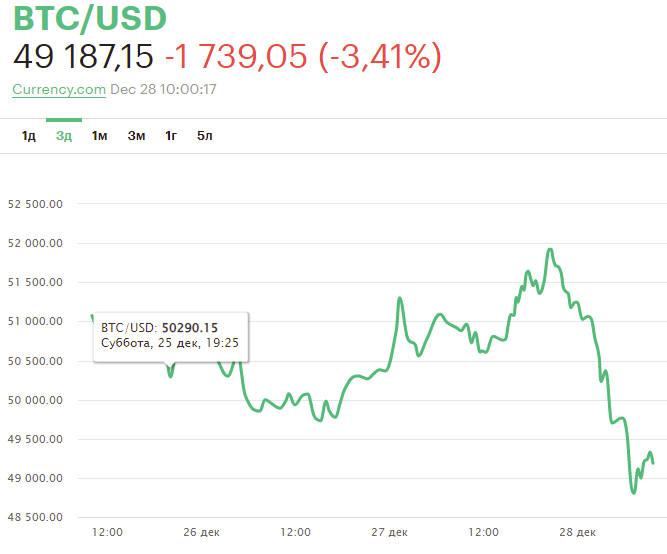Click the BTC/USD 50290.15 chart tooltip
667x554 pixels.
tap(171, 336)
